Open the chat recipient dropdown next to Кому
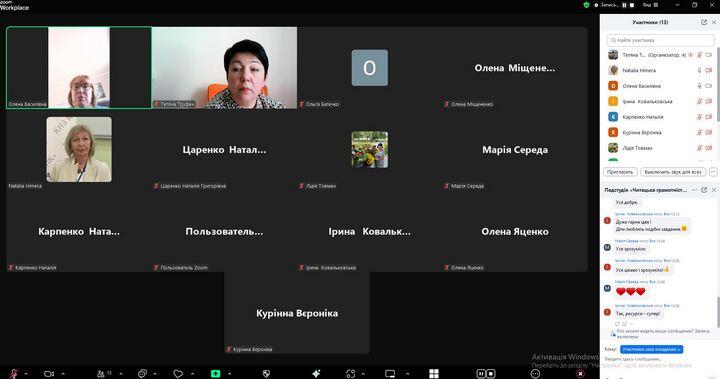Viewport: 720px width, 379px height. click(x=652, y=349)
